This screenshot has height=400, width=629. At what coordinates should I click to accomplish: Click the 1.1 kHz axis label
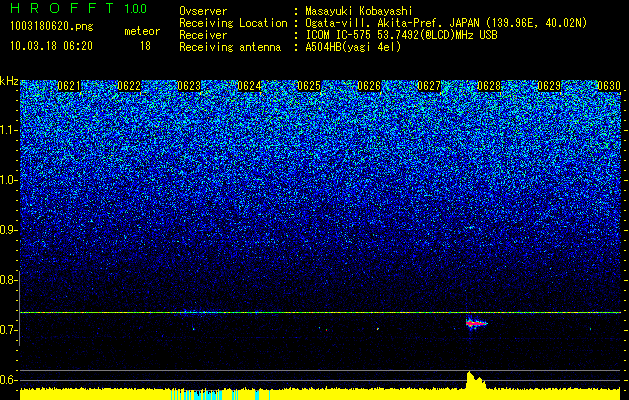coord(9,130)
